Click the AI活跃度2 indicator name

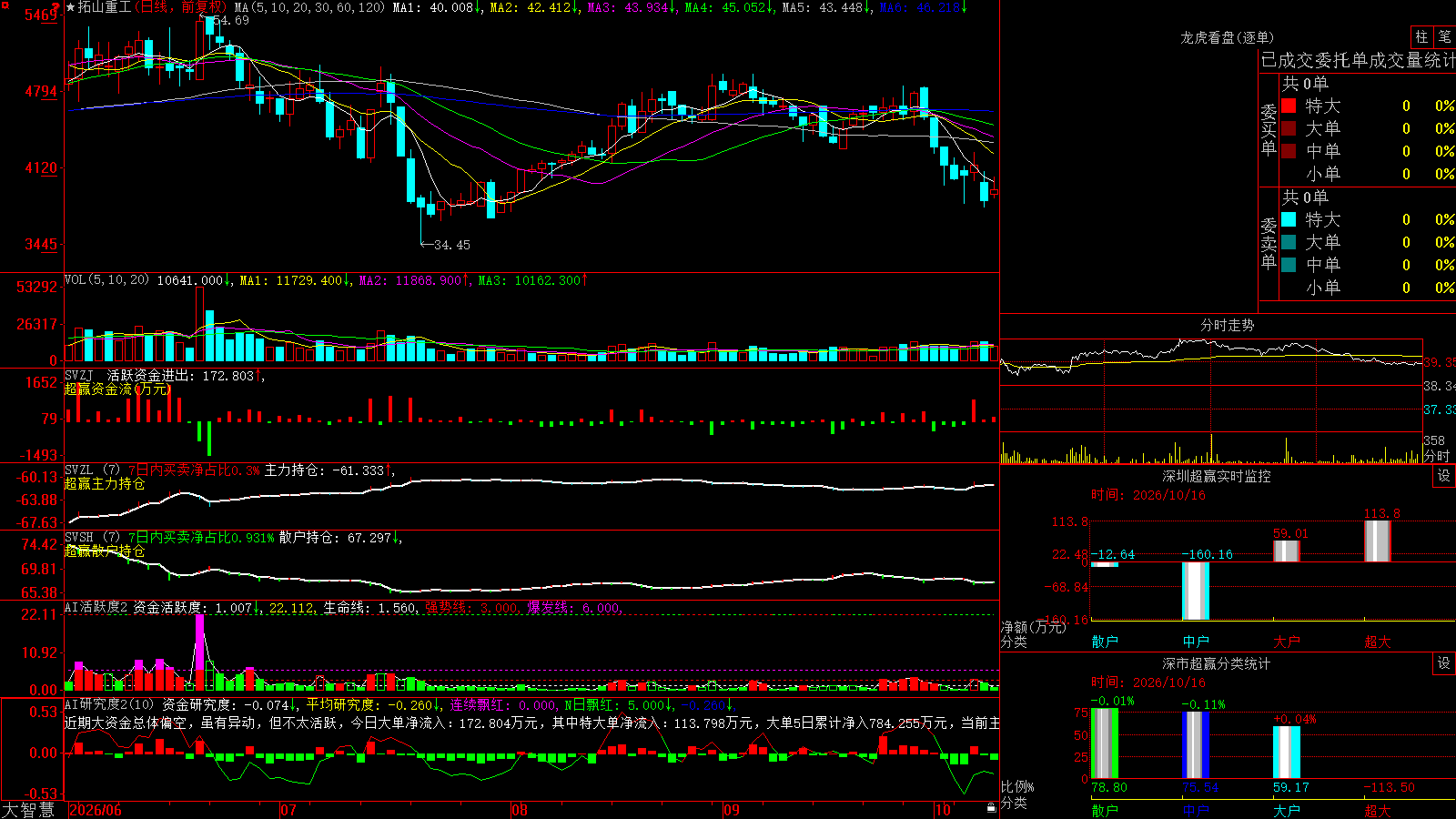point(96,607)
